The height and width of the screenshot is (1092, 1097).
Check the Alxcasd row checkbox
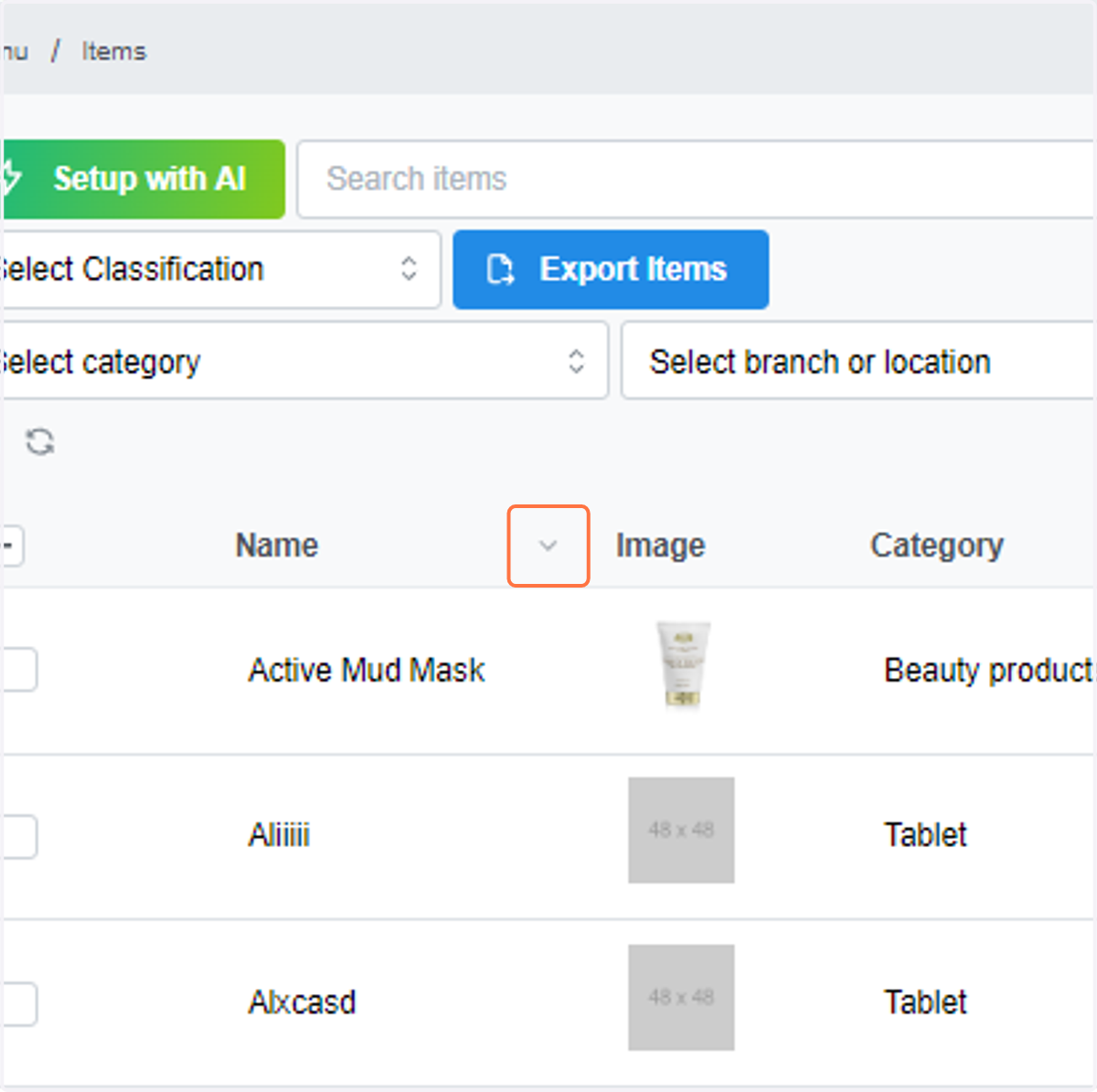(18, 1003)
